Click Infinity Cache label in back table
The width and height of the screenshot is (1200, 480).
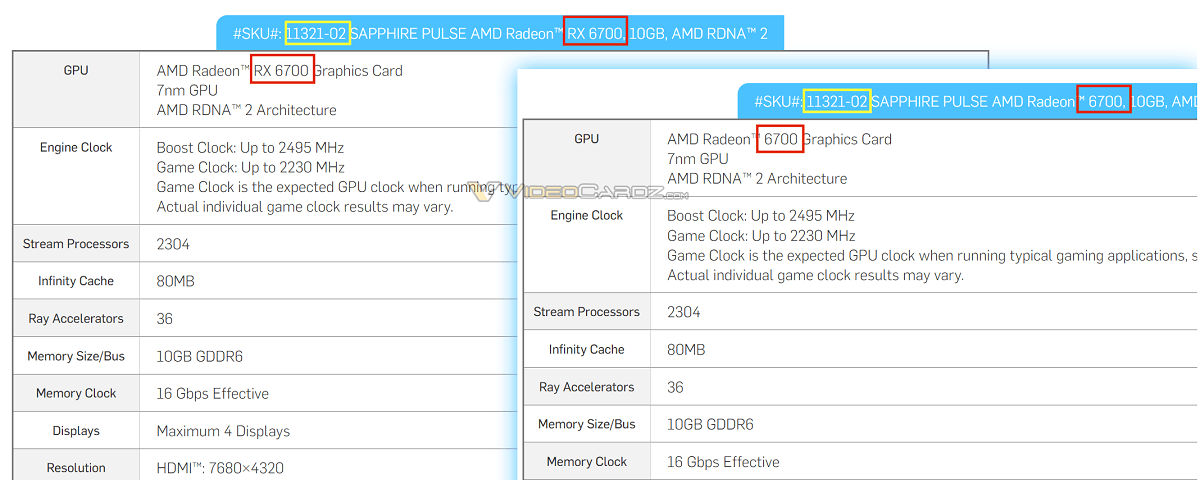click(76, 281)
